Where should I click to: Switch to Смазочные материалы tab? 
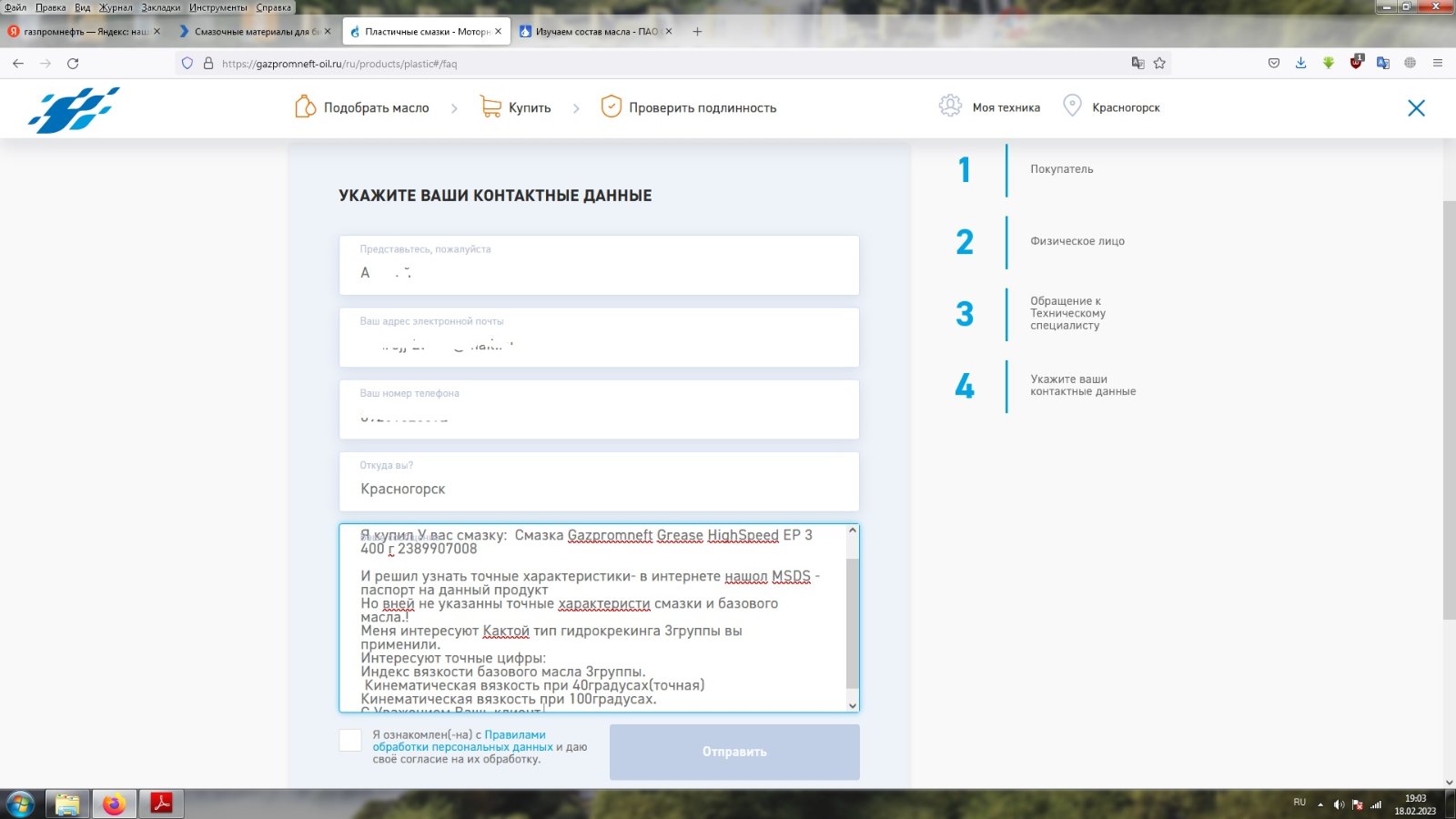[256, 31]
